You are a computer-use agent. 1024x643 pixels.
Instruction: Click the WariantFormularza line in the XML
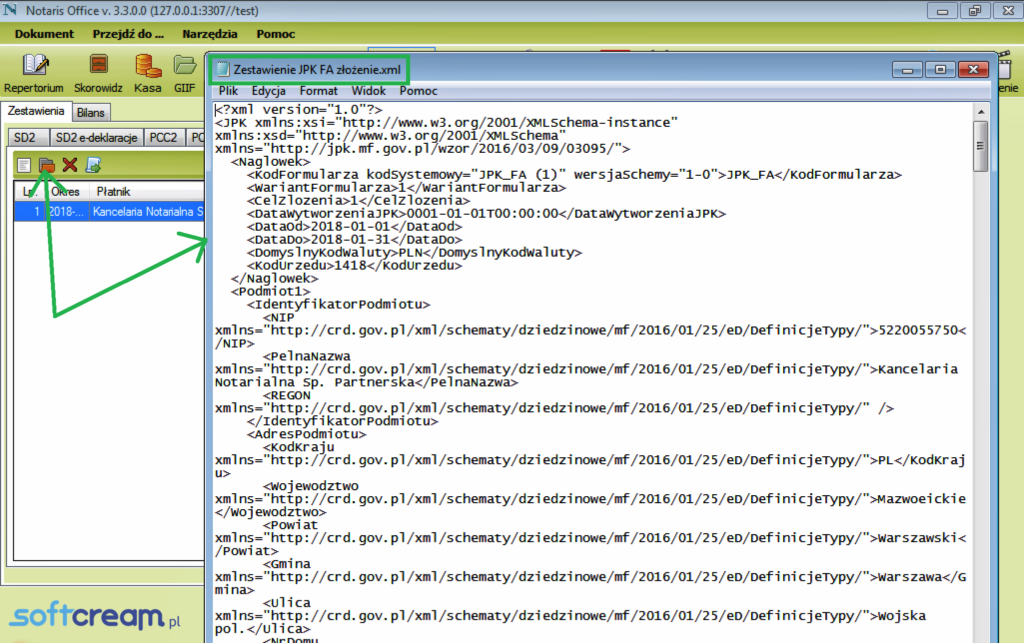(x=406, y=187)
